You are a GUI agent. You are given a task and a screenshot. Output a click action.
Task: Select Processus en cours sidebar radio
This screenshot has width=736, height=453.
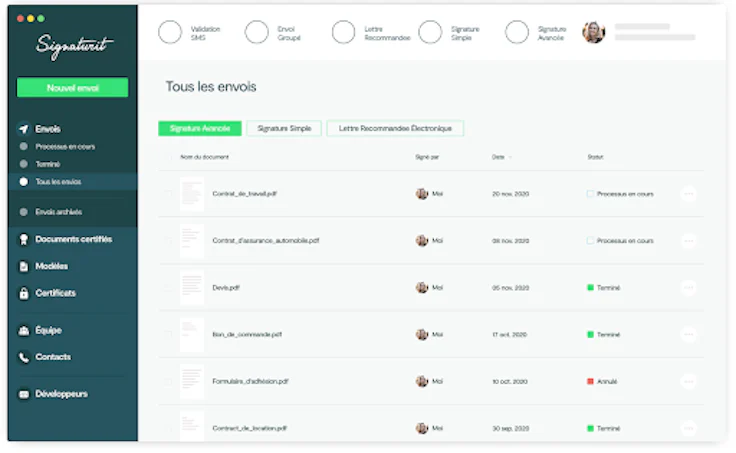pyautogui.click(x=23, y=146)
